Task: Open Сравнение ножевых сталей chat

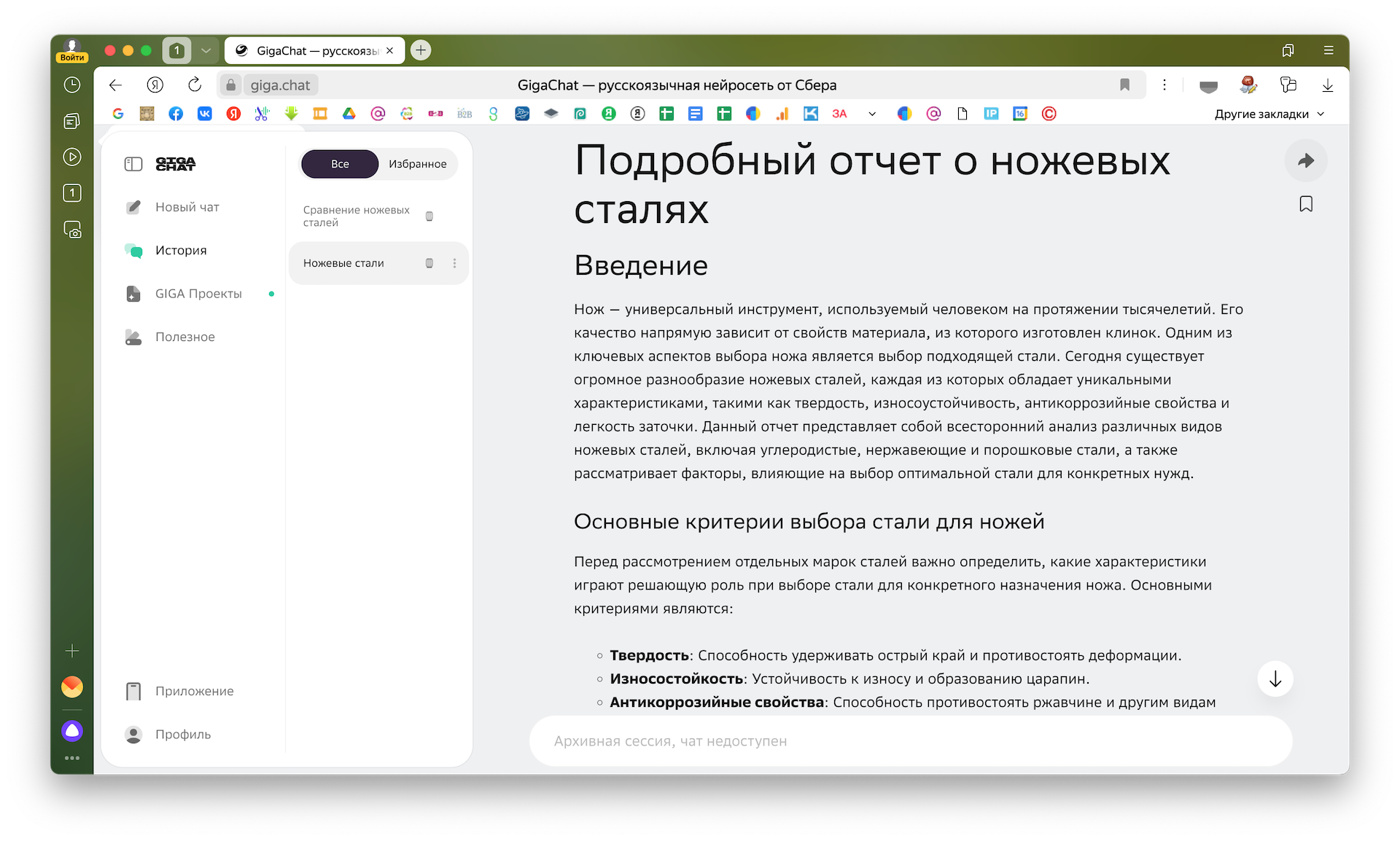Action: pos(357,216)
